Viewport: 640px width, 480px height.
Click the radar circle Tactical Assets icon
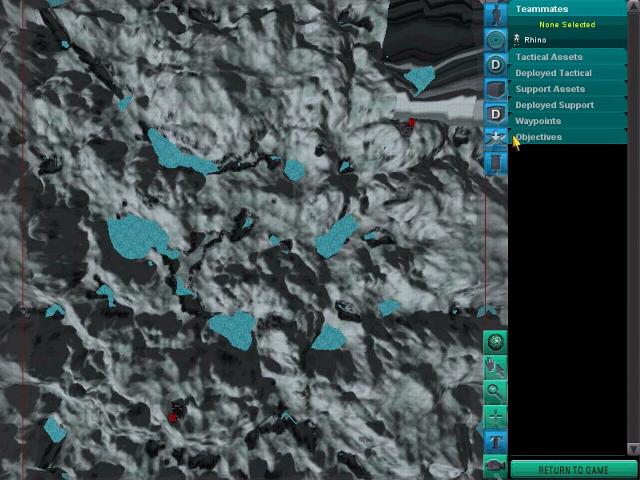click(x=496, y=40)
